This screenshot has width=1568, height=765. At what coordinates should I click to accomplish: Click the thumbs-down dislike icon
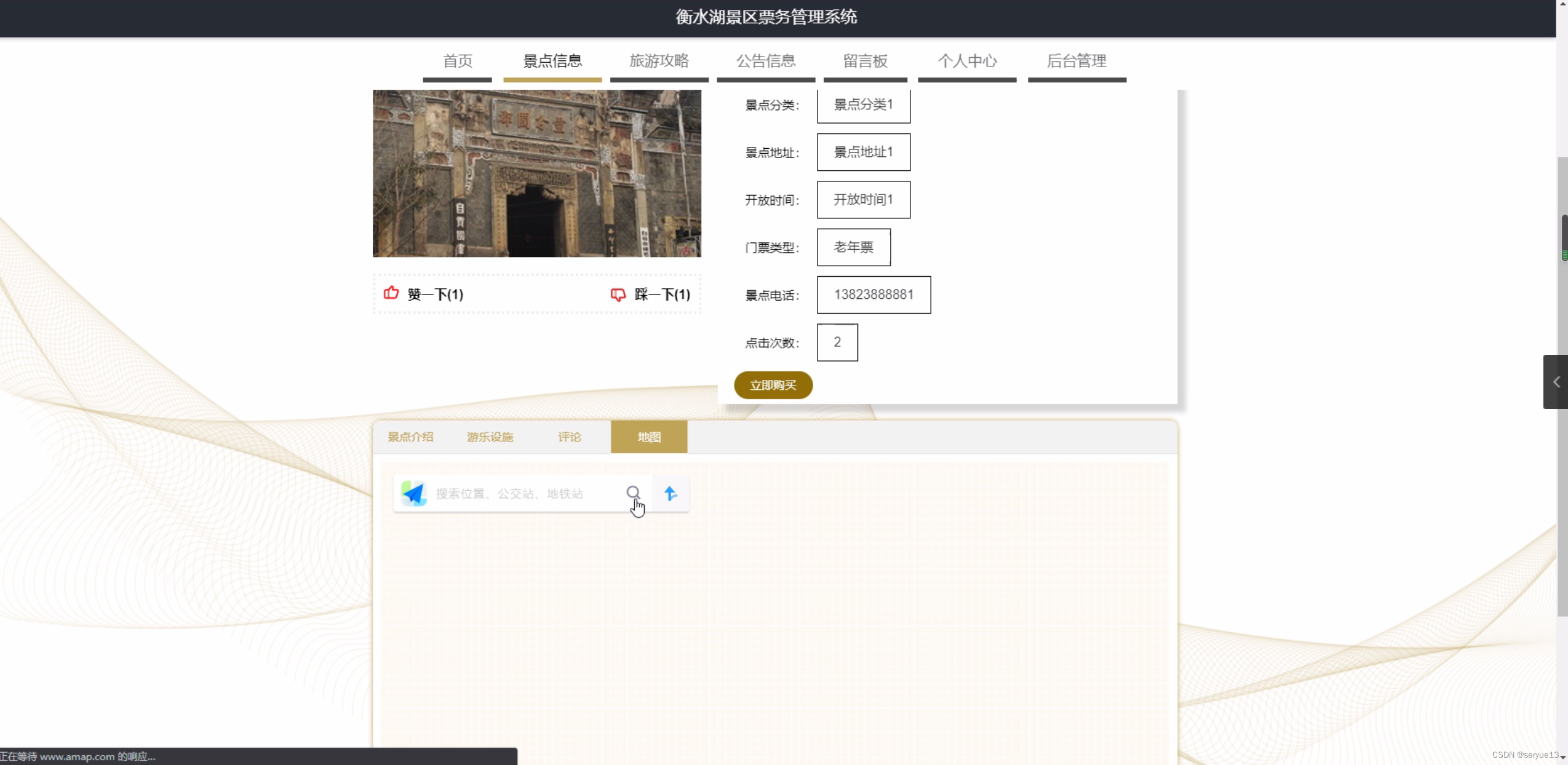pos(618,295)
